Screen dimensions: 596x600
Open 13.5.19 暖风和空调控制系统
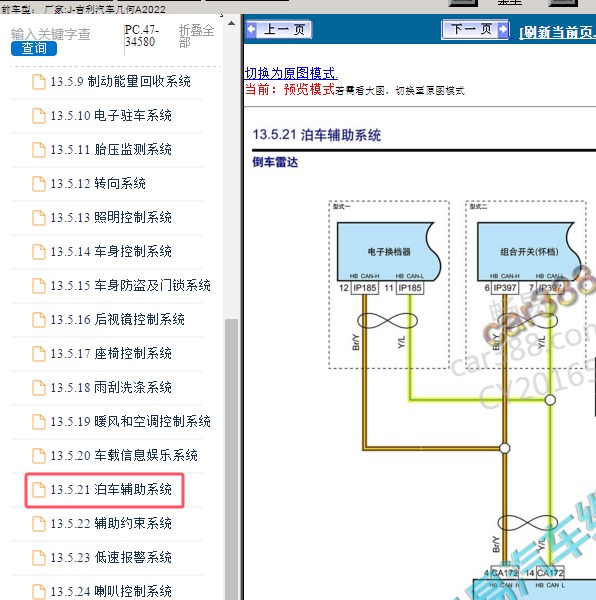(x=130, y=422)
